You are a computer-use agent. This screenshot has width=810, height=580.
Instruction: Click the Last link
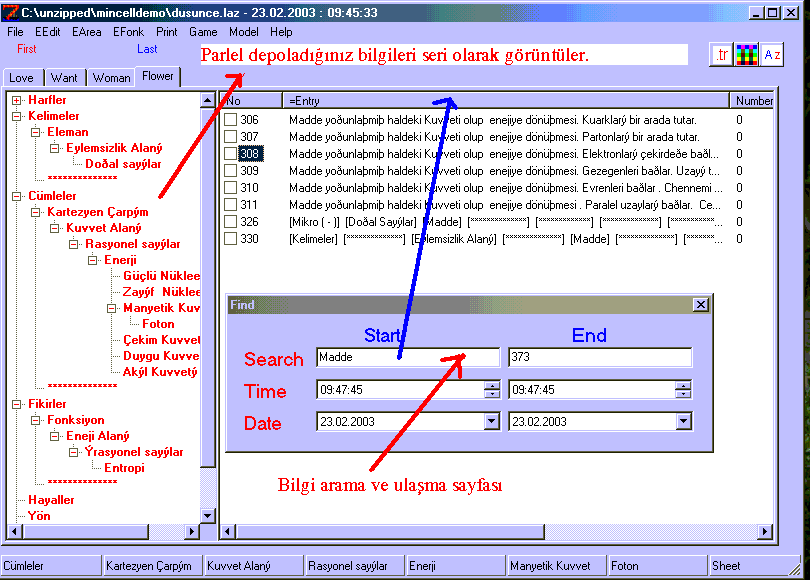[x=147, y=49]
